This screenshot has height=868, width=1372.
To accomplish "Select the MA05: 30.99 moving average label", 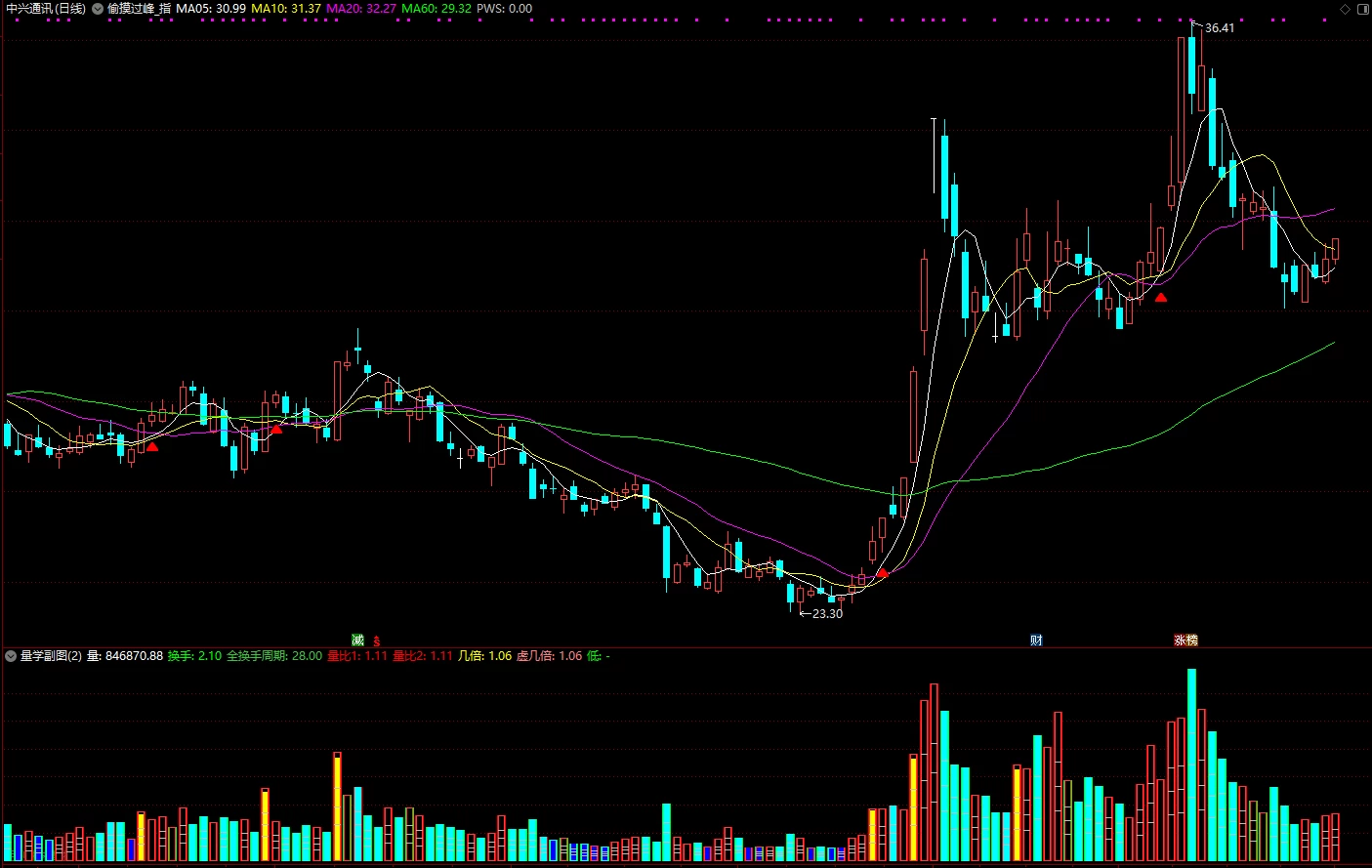I will 211,9.
